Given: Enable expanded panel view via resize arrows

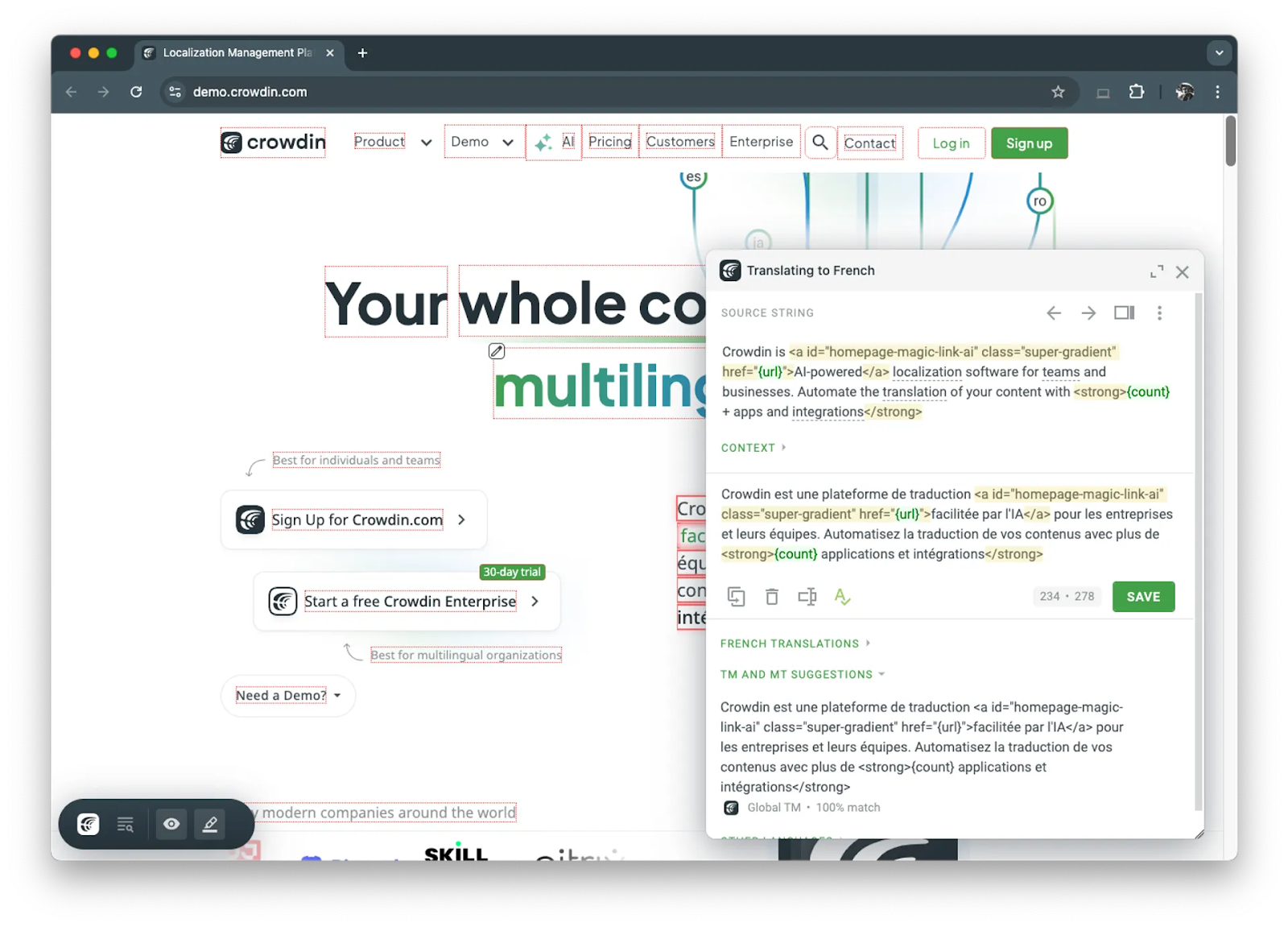Looking at the screenshot, I should (1157, 271).
